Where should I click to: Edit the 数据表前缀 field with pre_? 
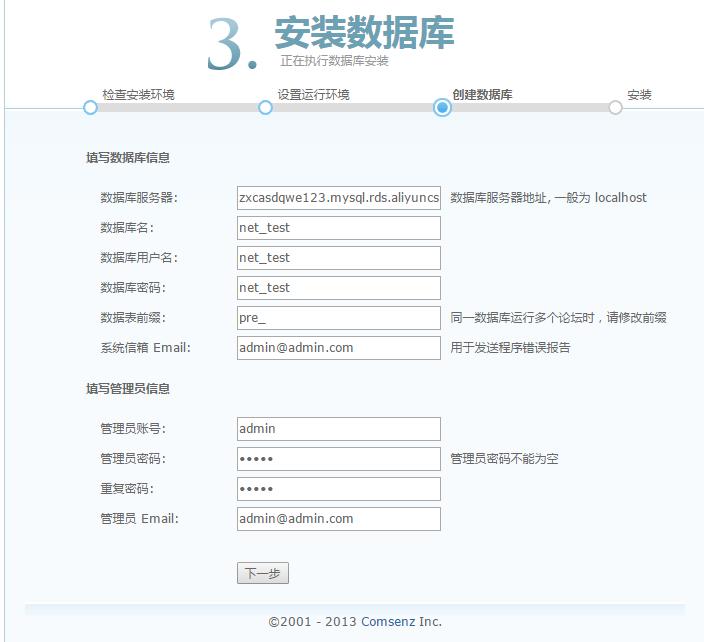click(x=338, y=318)
